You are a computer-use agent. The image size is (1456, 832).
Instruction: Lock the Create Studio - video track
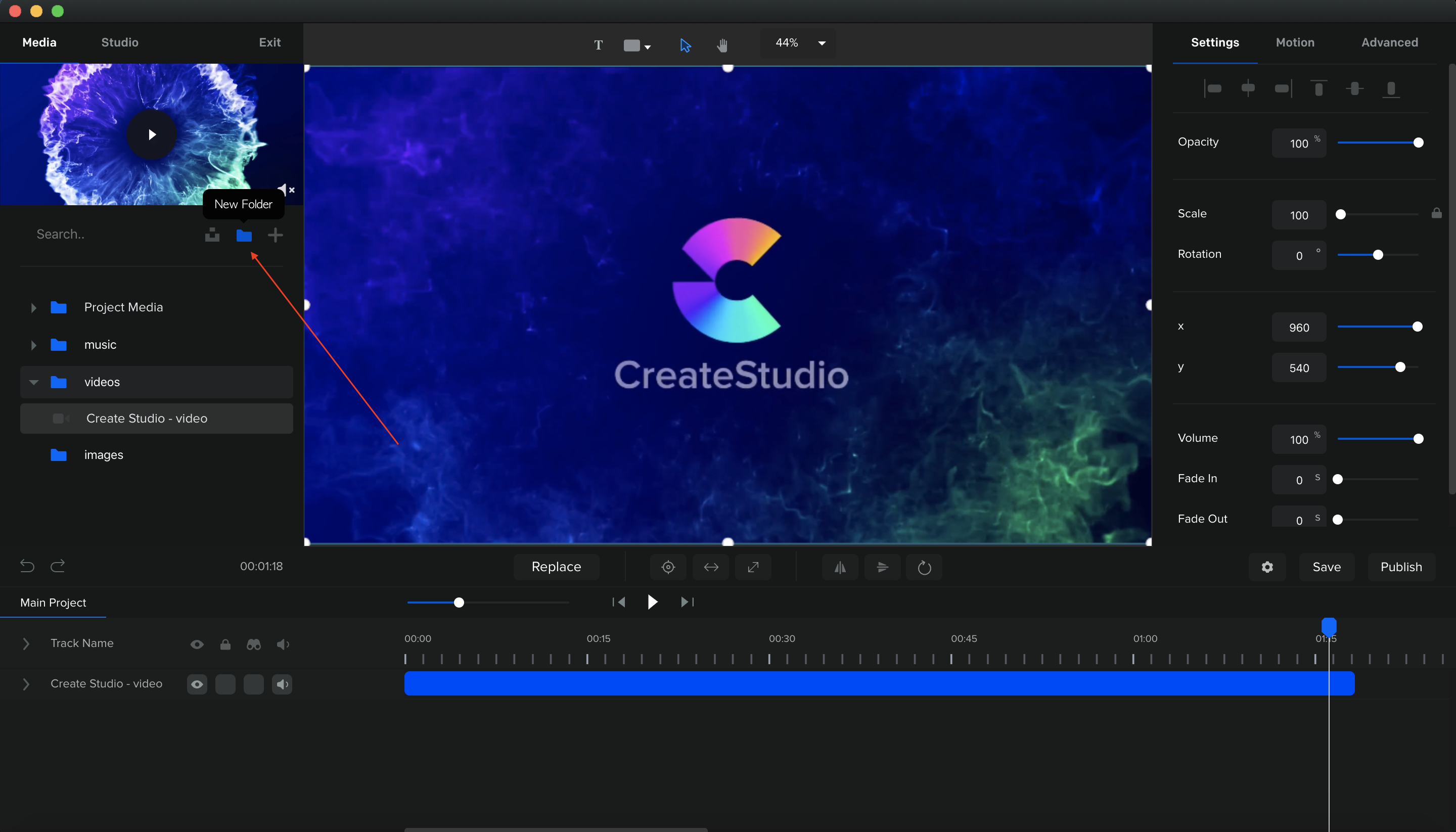225,684
